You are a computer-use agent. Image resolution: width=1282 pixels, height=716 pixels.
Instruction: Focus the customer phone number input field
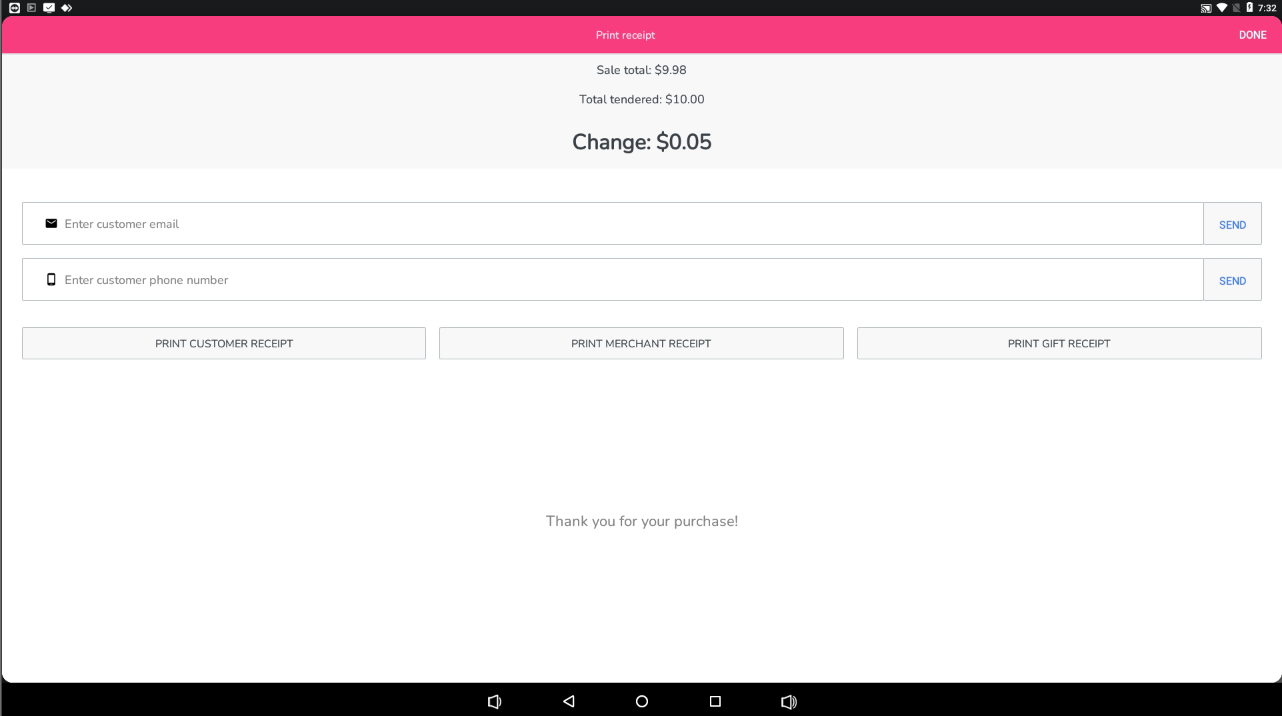(x=630, y=280)
